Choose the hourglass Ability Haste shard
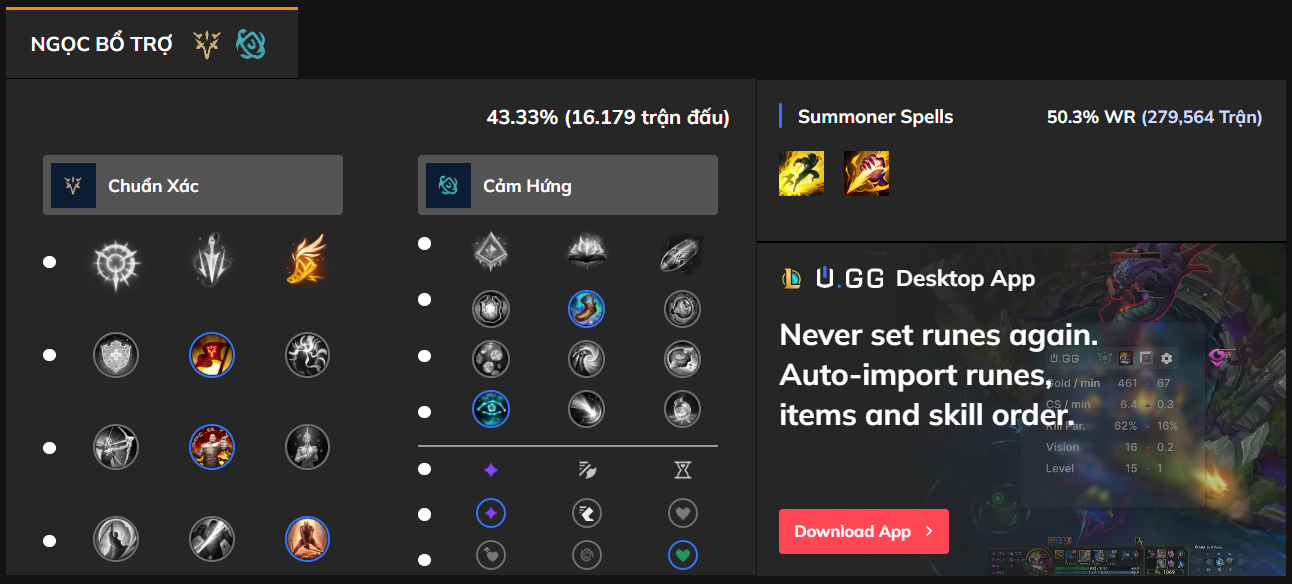The width and height of the screenshot is (1292, 584). click(x=682, y=470)
